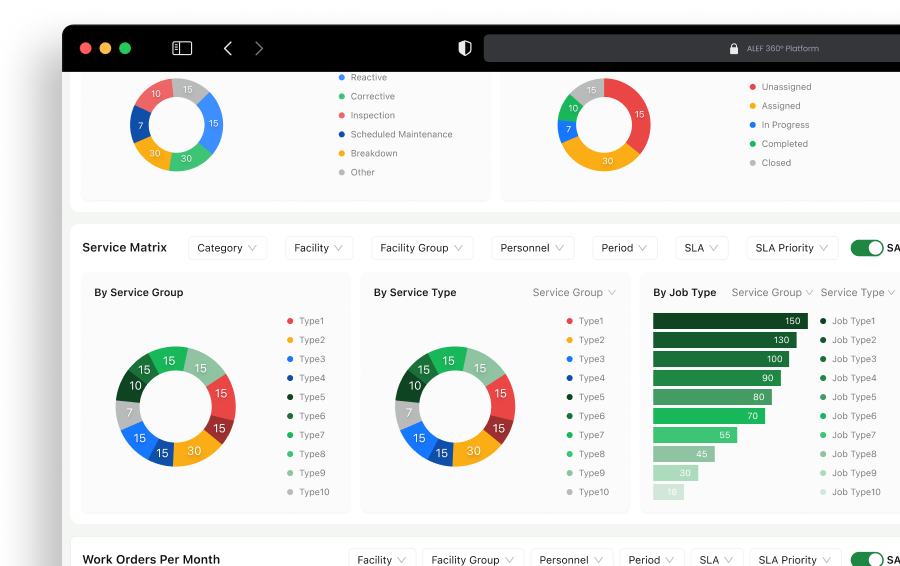
Task: Click the Job Type5 legend entry
Action: [x=848, y=397]
